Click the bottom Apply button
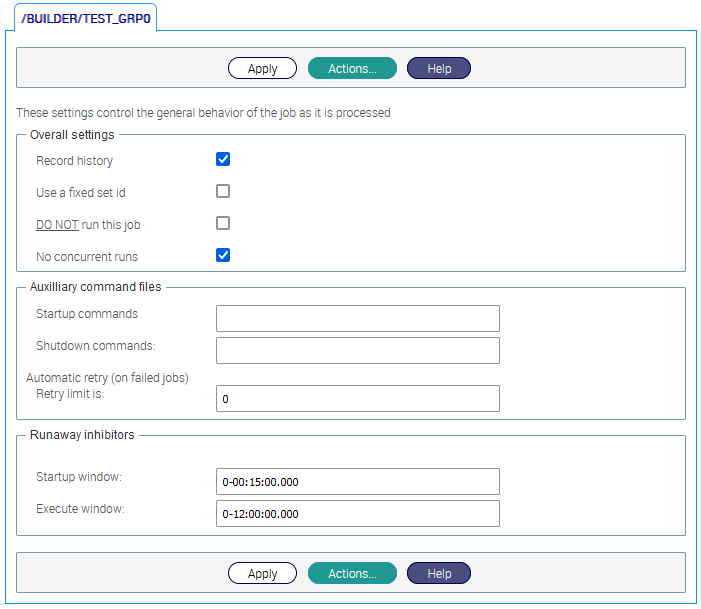This screenshot has height=609, width=701. (x=262, y=574)
